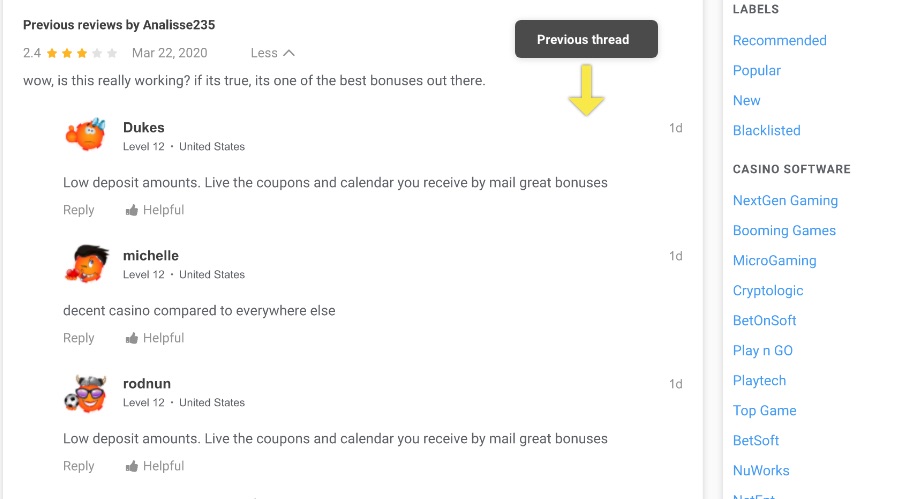The image size is (900, 499).
Task: Click michelle's avatar icon
Action: pos(85,263)
